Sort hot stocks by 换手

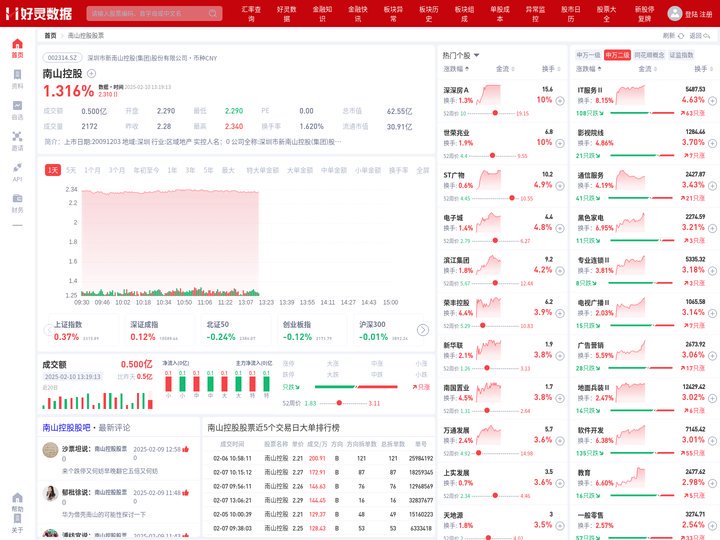click(x=551, y=69)
